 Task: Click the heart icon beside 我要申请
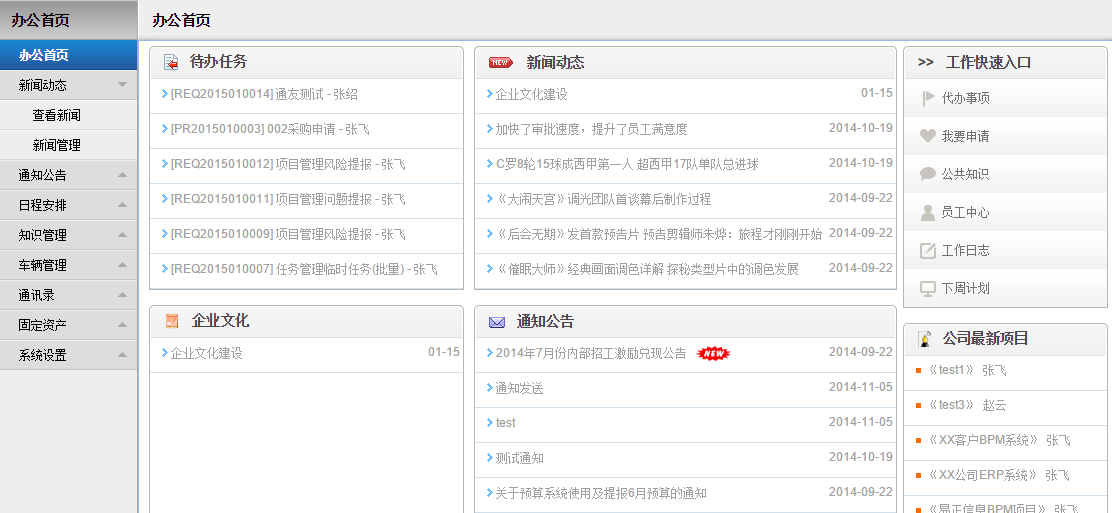pos(927,136)
